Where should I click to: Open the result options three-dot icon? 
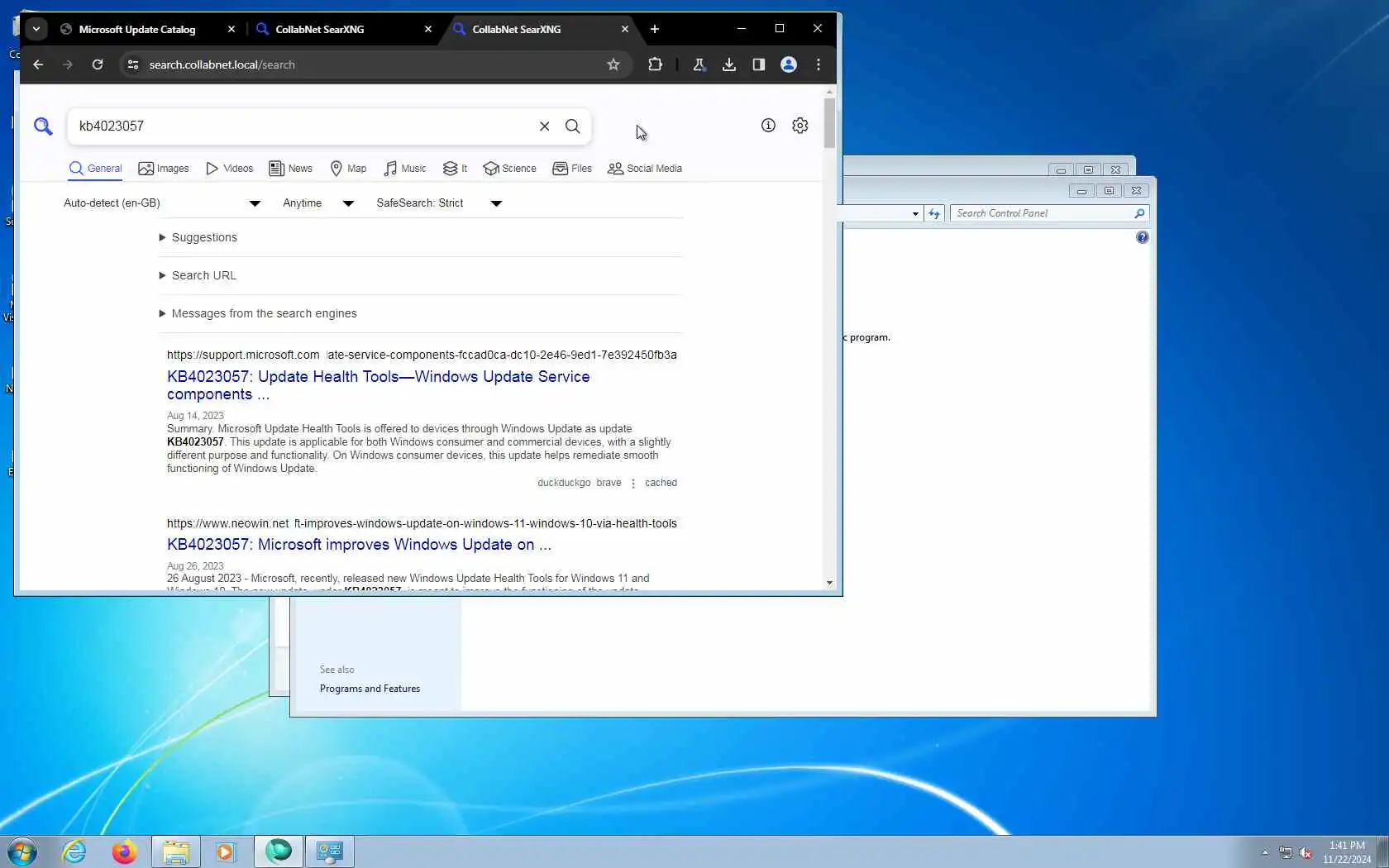633,484
